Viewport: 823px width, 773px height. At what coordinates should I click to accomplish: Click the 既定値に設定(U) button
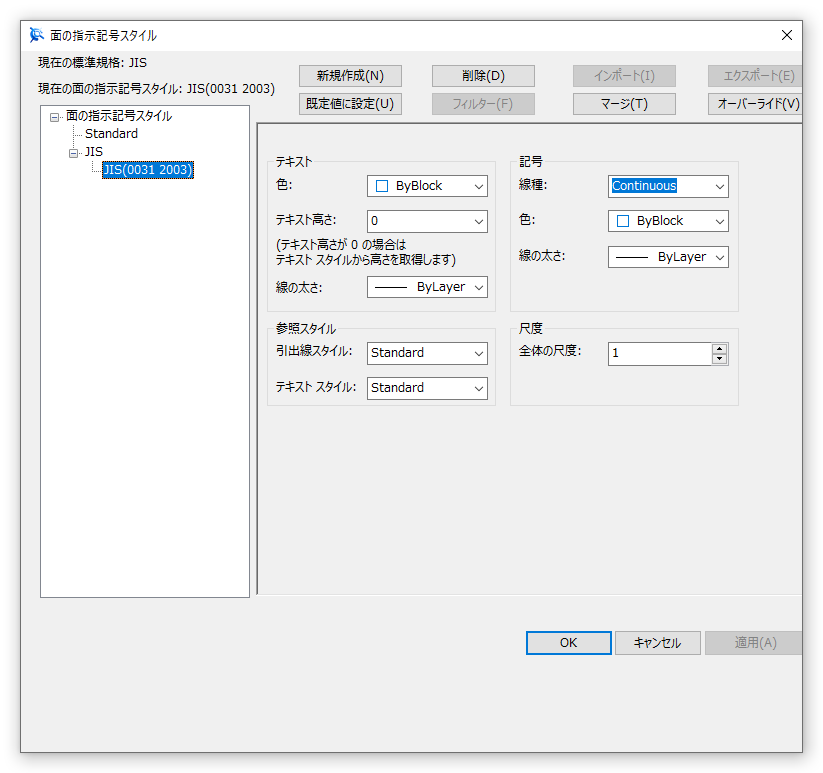(x=349, y=103)
